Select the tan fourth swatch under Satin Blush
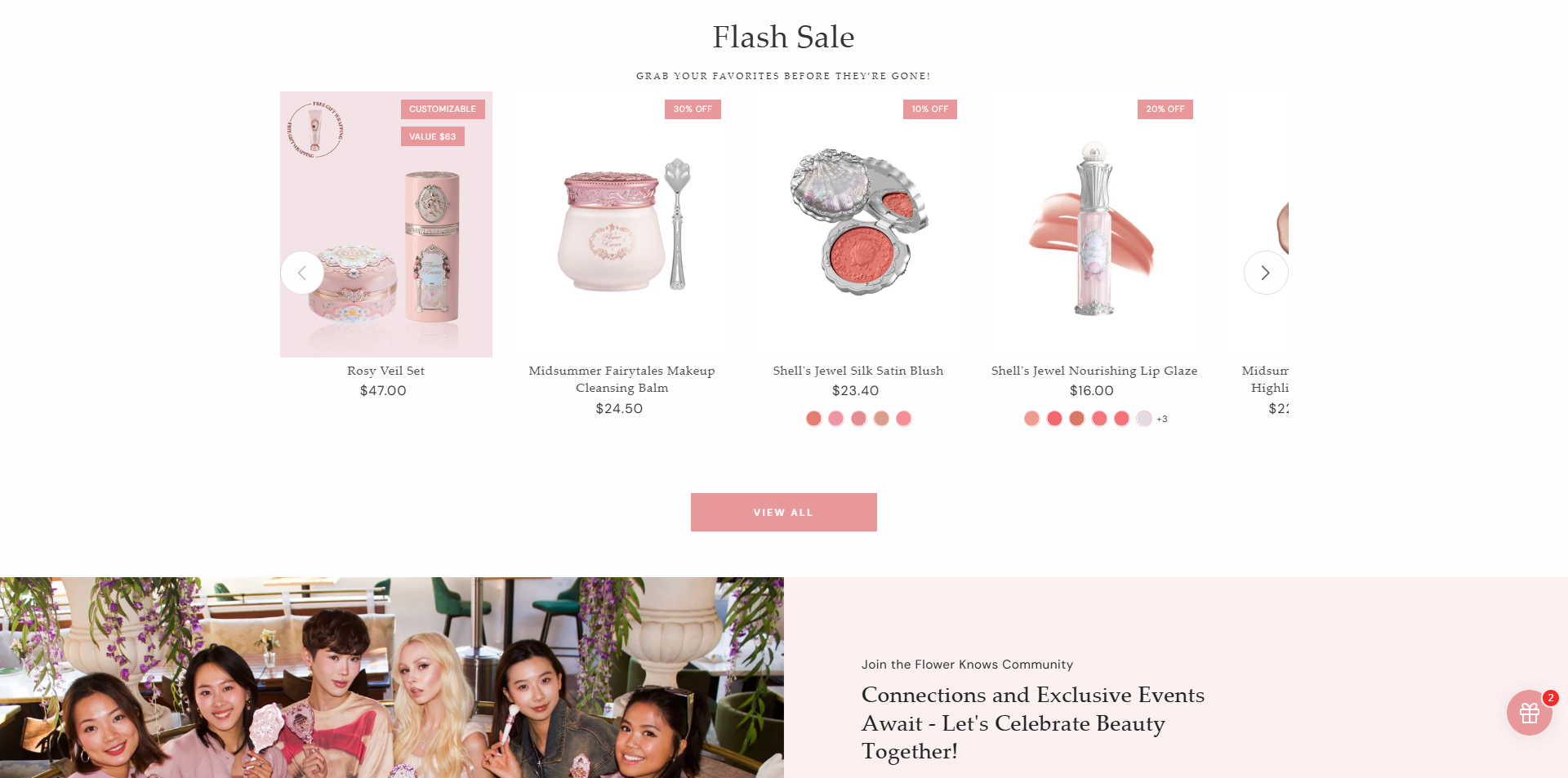1568x778 pixels. [x=881, y=419]
